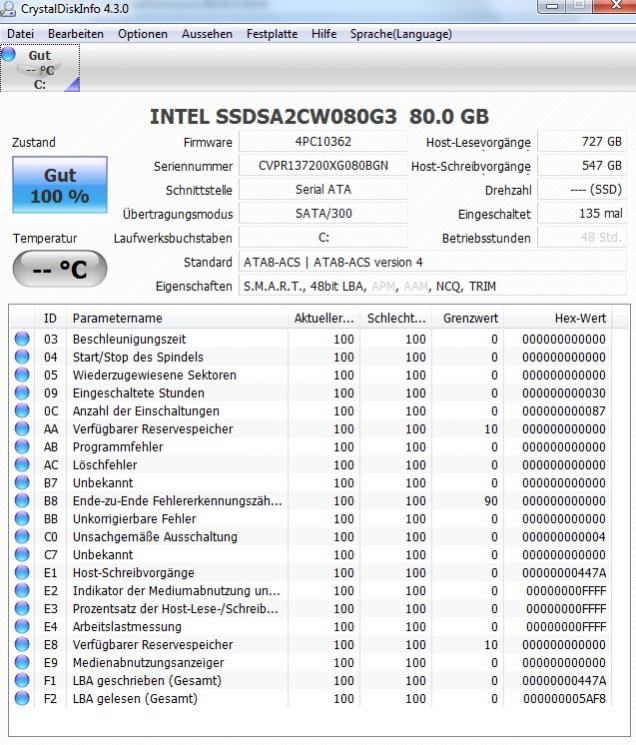Select the Grenzwert 90 in the B8 row
The width and height of the screenshot is (636, 745).
(x=491, y=501)
